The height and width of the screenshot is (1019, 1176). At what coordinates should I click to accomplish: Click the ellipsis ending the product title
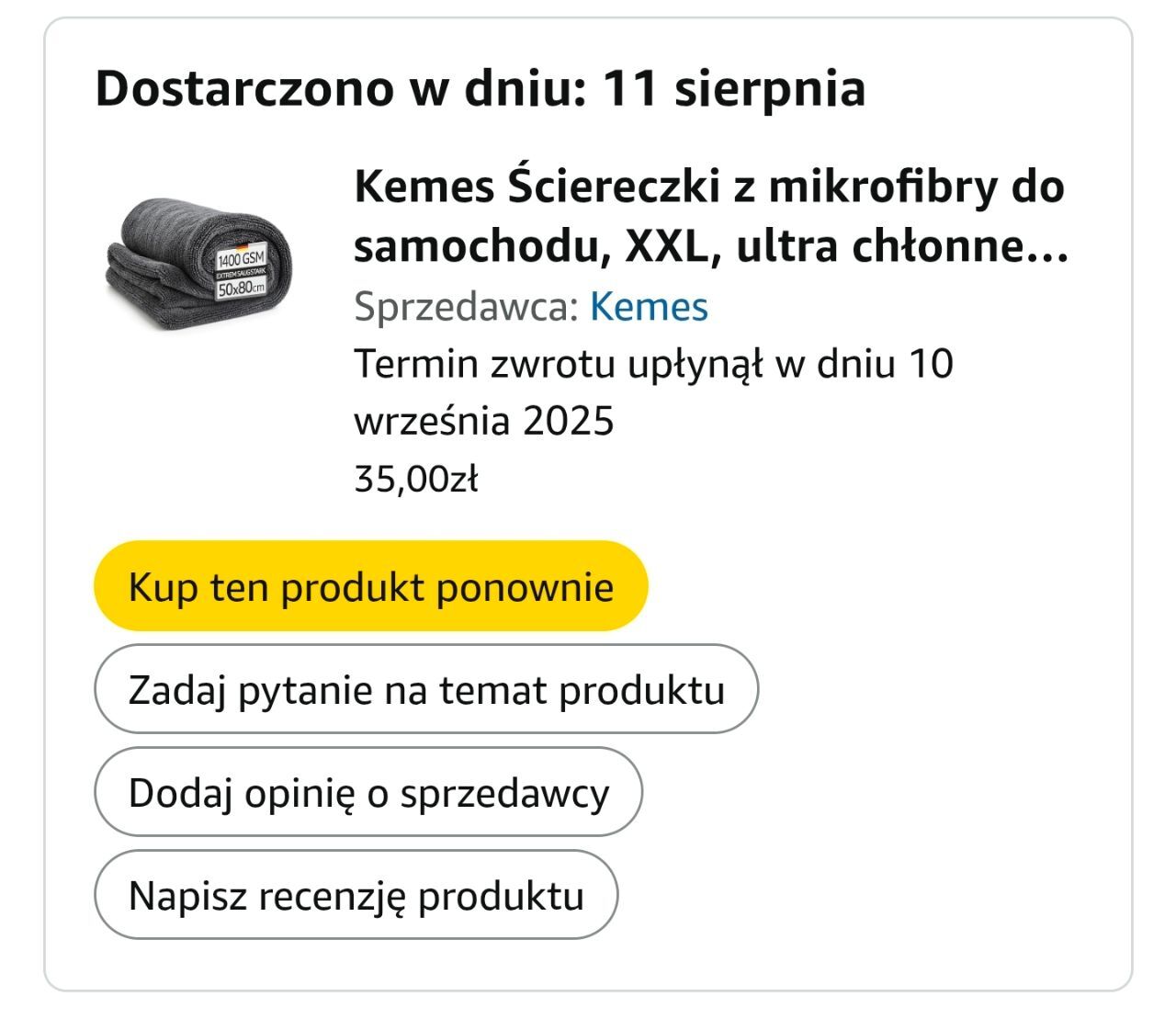tap(1047, 246)
